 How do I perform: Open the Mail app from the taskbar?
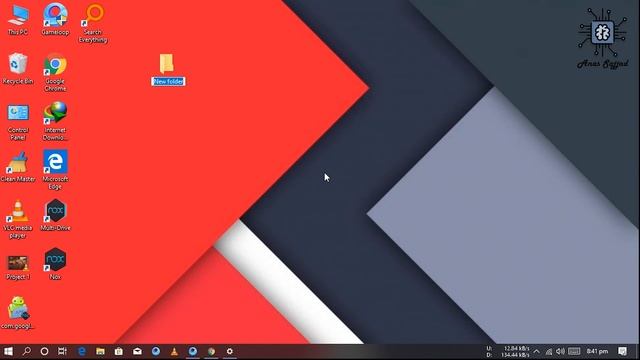pyautogui.click(x=137, y=351)
